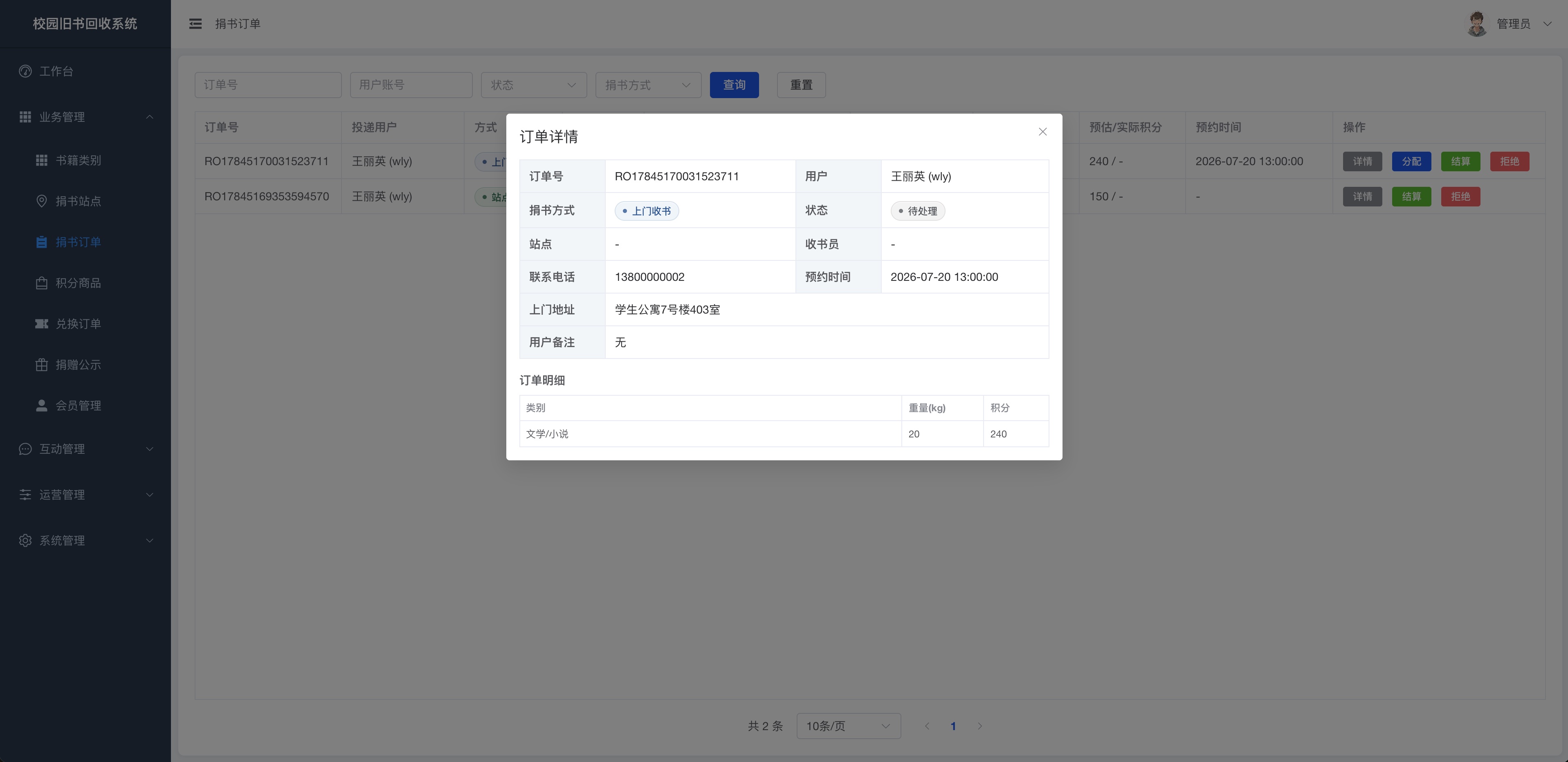Image resolution: width=1568 pixels, height=762 pixels.
Task: Collapse the 业务管理 menu chevron
Action: (x=149, y=117)
